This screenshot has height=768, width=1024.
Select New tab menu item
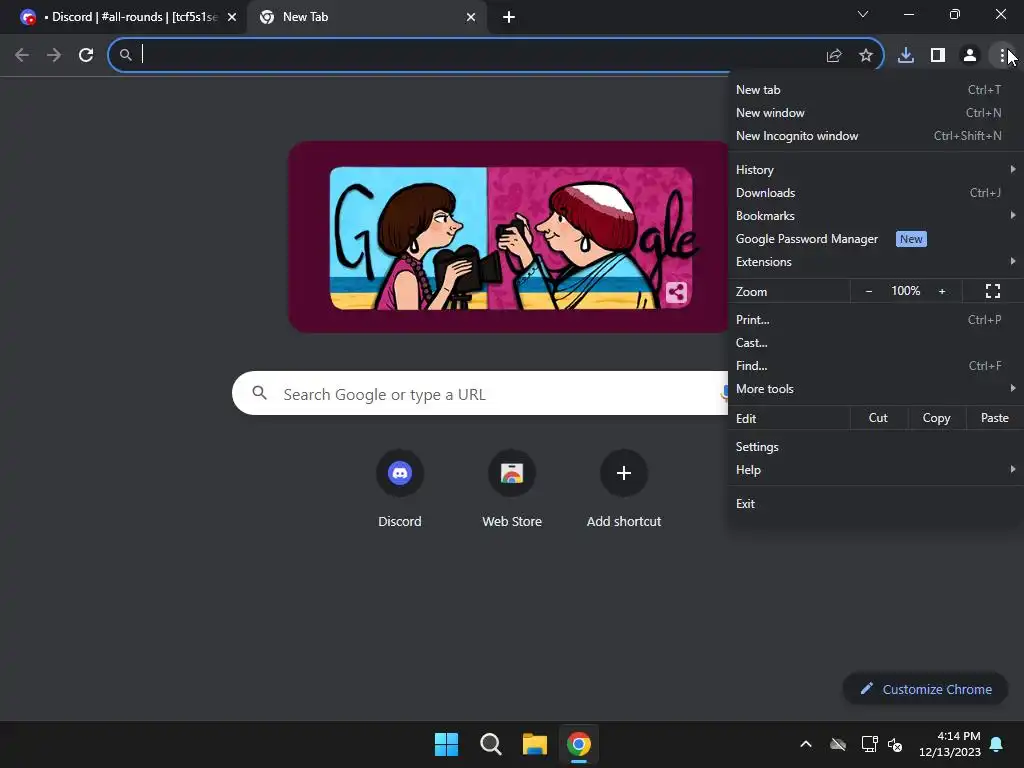click(x=875, y=90)
